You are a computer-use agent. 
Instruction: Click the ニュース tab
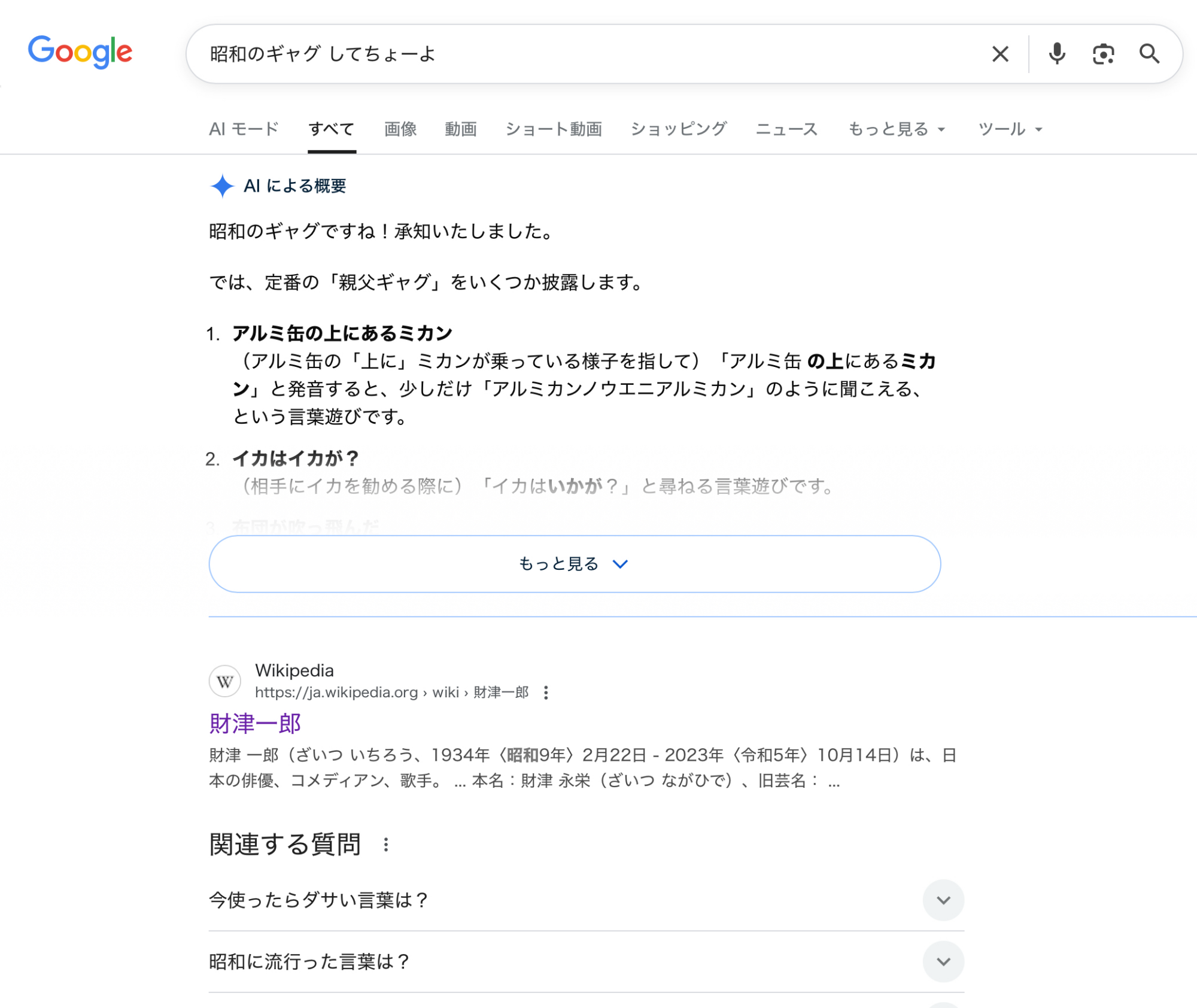coord(786,129)
